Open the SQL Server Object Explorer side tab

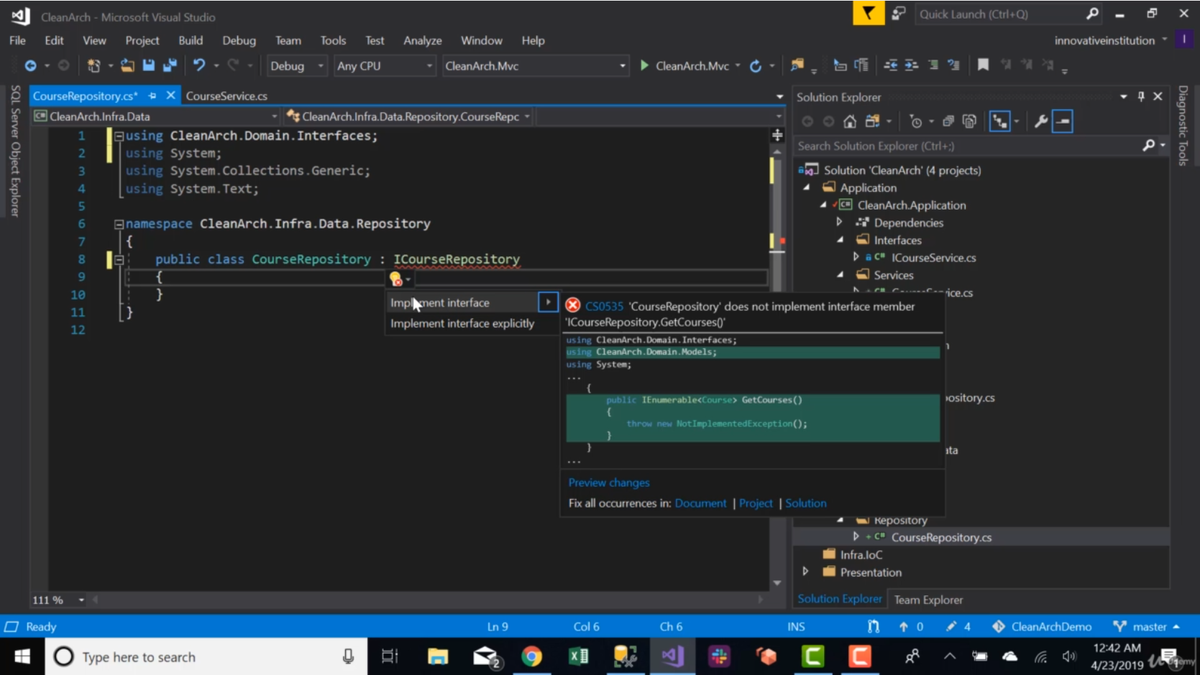click(15, 150)
